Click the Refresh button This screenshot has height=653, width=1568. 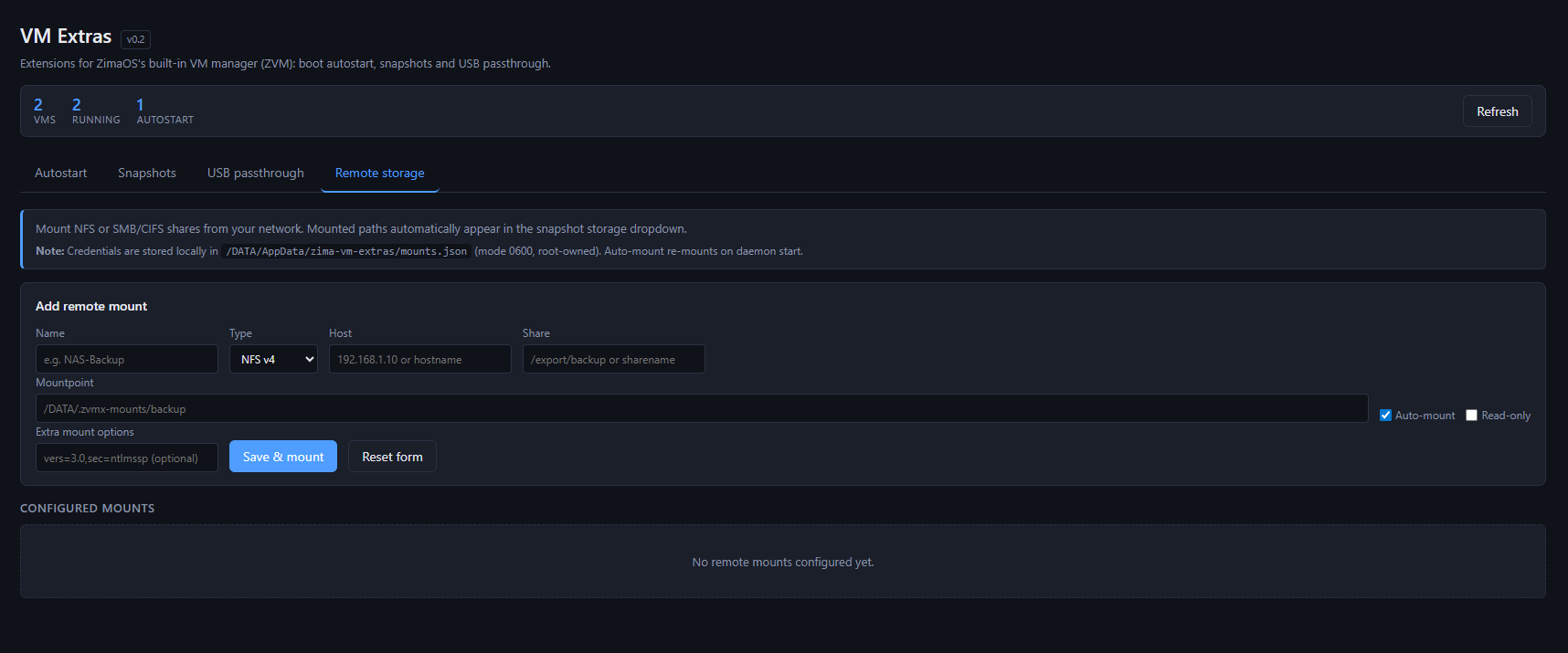(1497, 111)
